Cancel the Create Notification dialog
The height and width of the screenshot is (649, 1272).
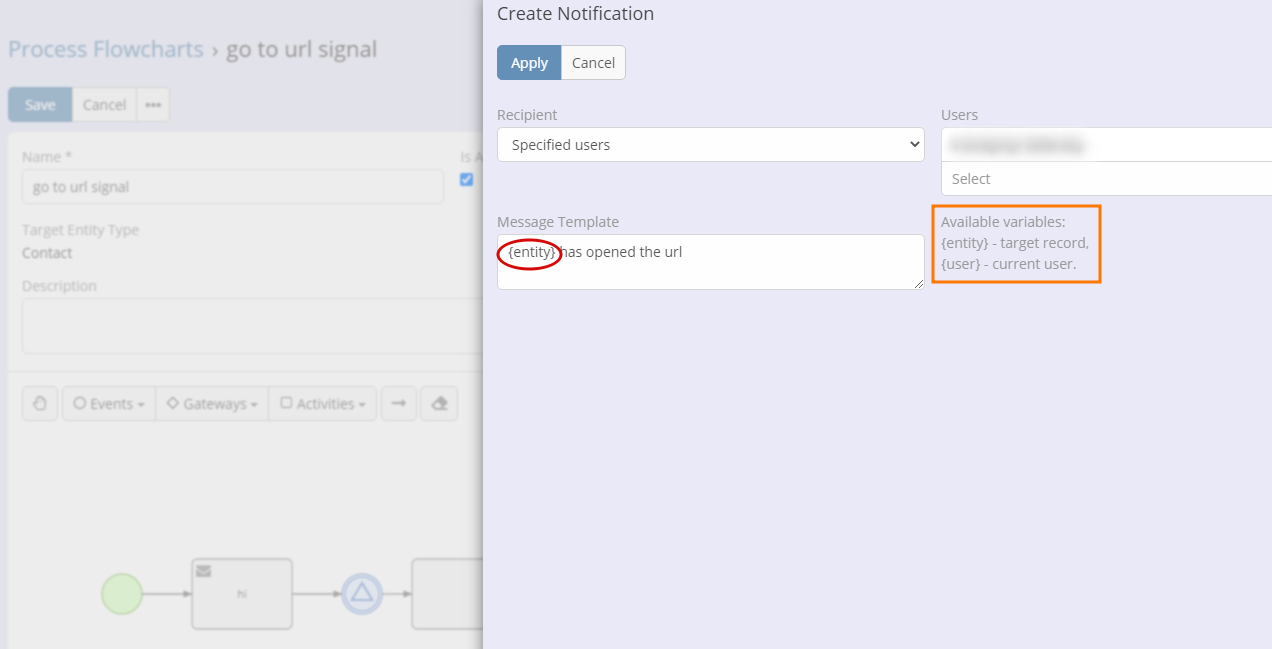click(593, 63)
